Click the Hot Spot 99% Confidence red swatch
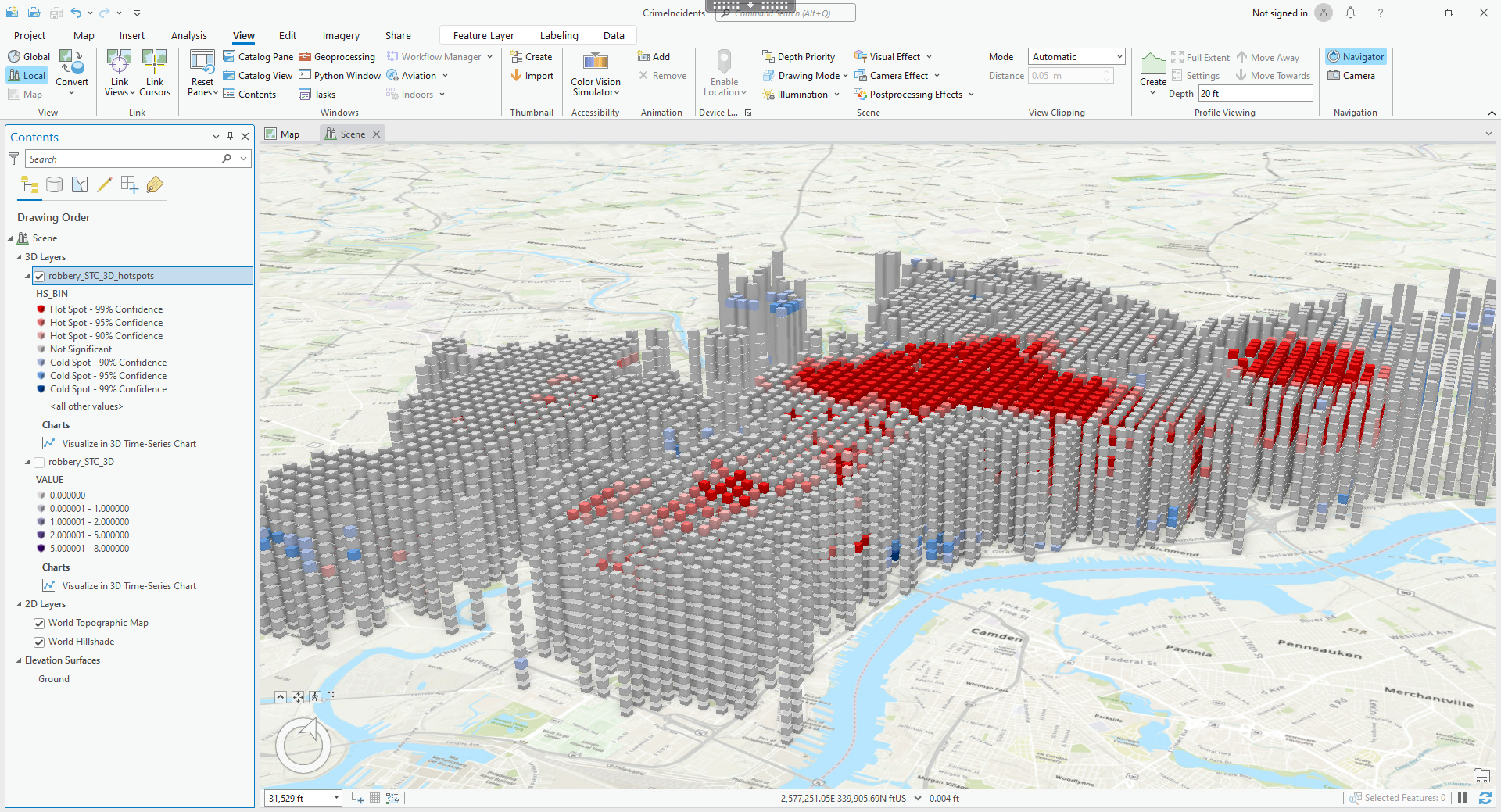Viewport: 1501px width, 812px height. tap(41, 309)
